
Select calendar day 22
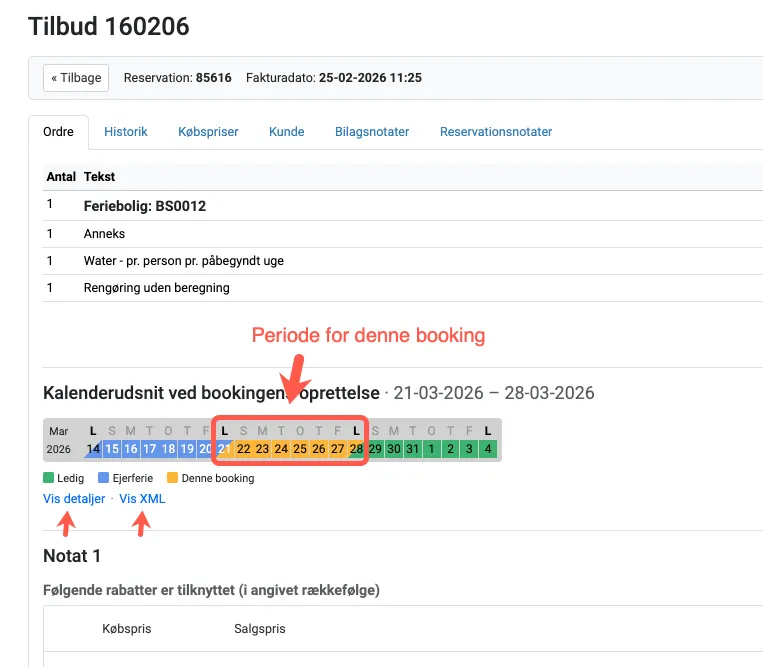[x=243, y=449]
